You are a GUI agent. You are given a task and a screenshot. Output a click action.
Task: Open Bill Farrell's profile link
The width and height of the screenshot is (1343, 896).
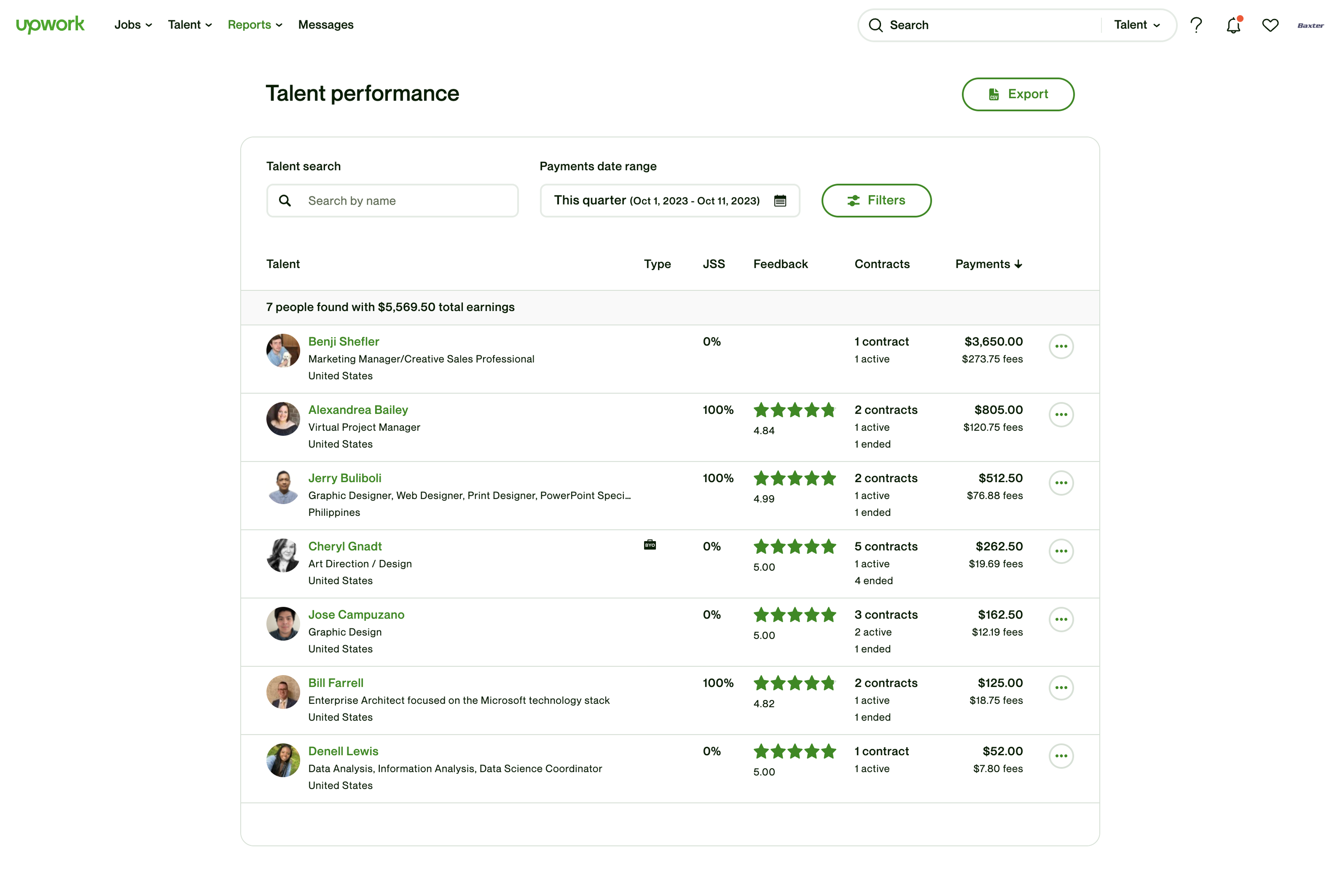coord(336,683)
